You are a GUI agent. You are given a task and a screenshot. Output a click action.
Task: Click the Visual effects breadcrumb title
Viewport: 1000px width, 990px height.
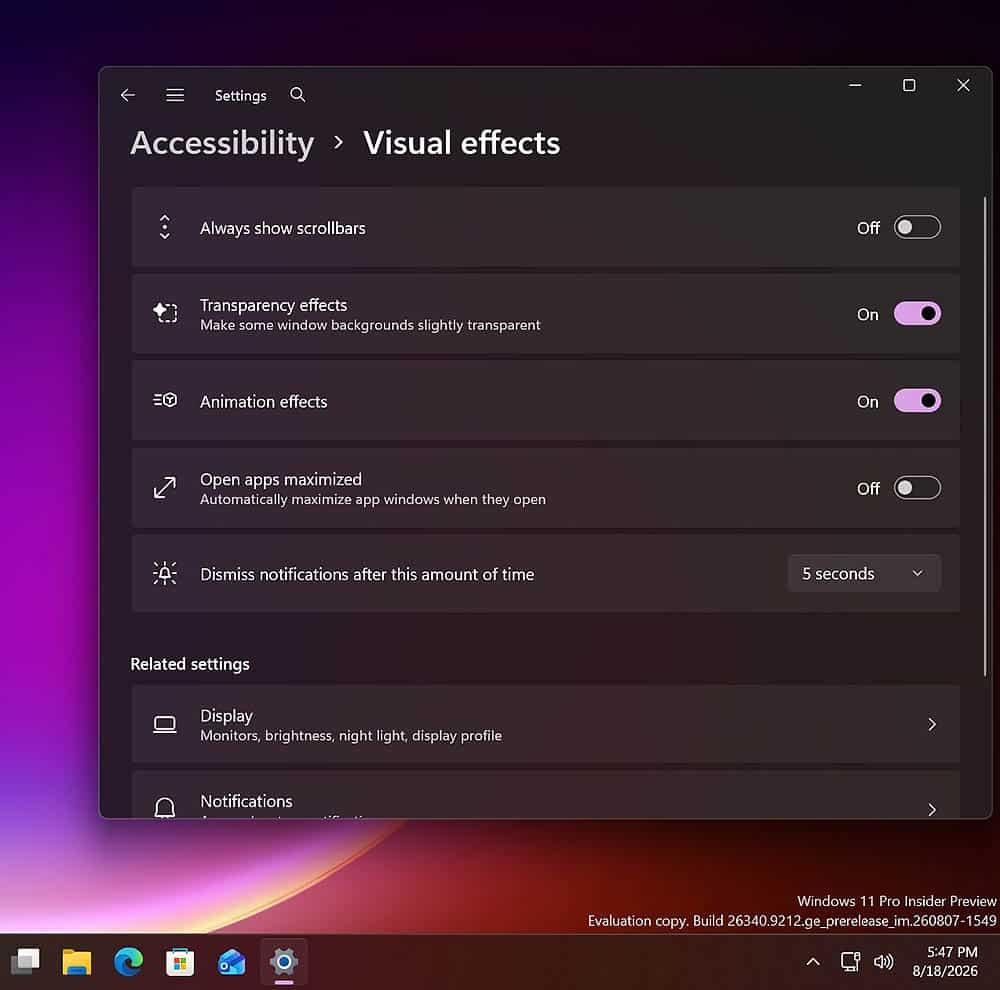pos(462,143)
